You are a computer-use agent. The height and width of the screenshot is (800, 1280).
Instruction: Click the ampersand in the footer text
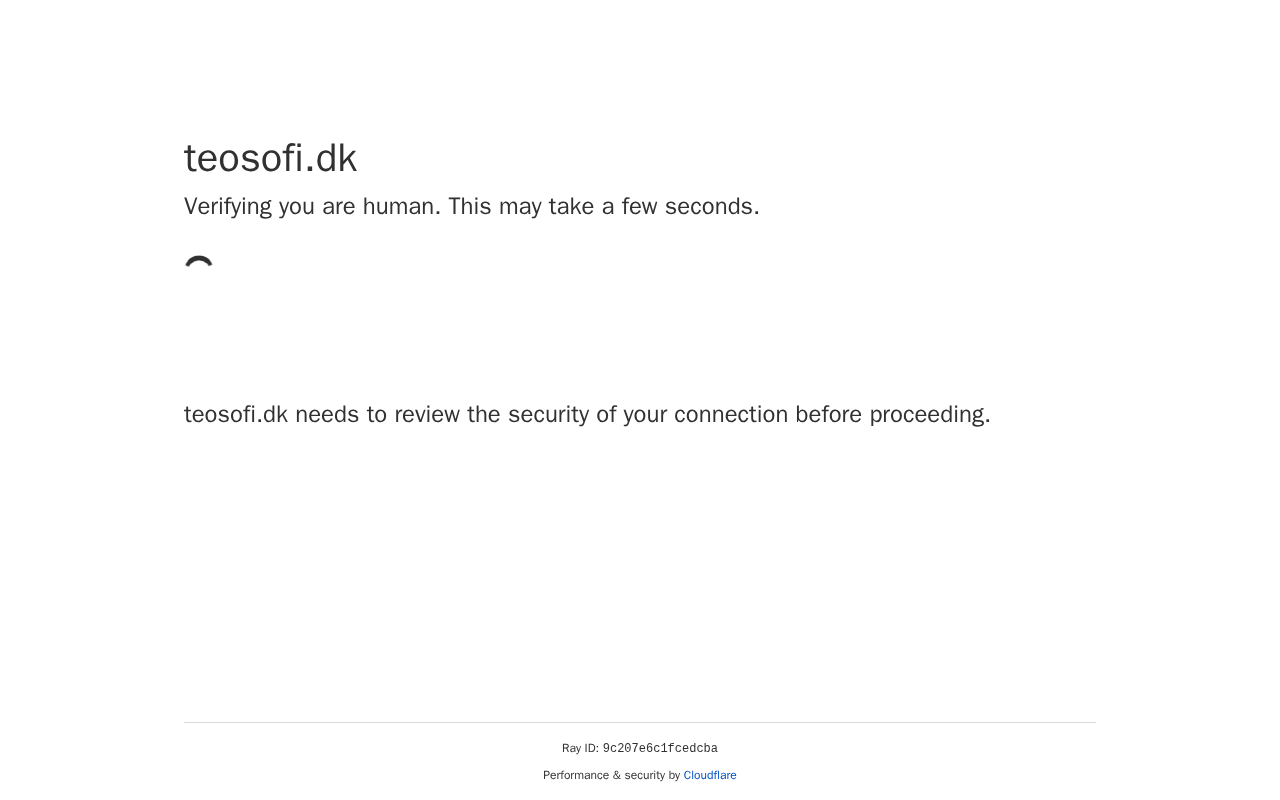coord(616,775)
